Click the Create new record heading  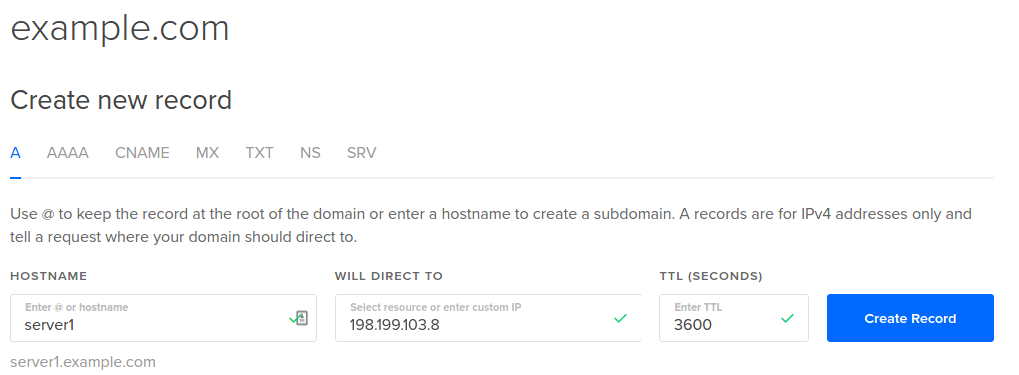(x=121, y=100)
